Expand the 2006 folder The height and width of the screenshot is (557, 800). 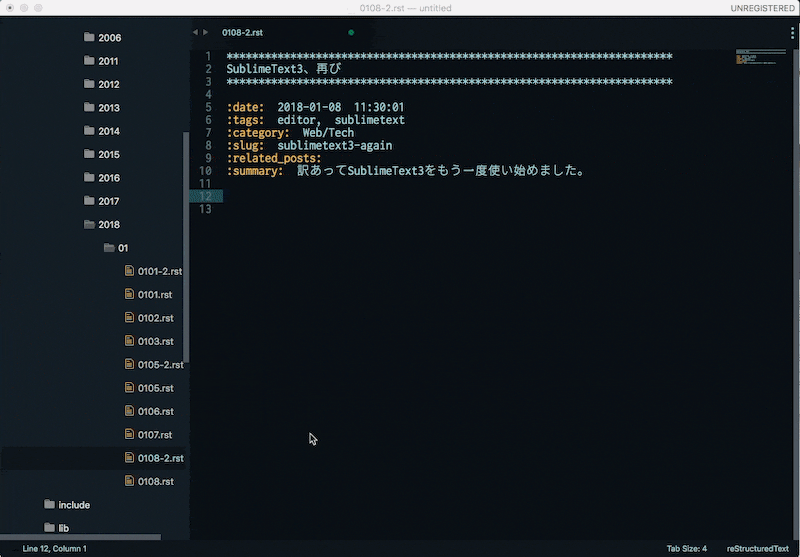coord(109,38)
